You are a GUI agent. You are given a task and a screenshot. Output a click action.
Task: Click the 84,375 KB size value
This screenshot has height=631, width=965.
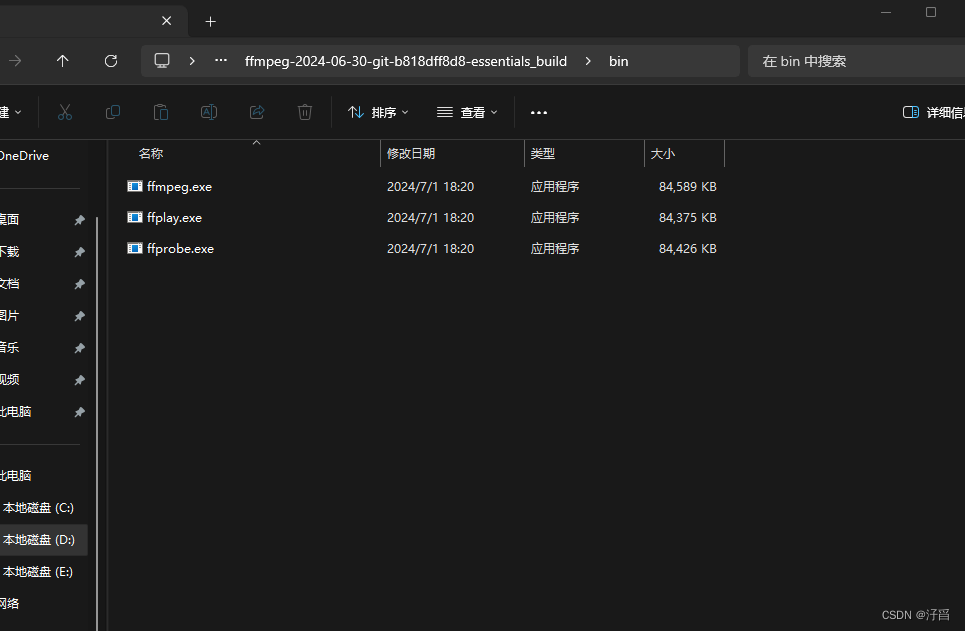click(x=687, y=217)
